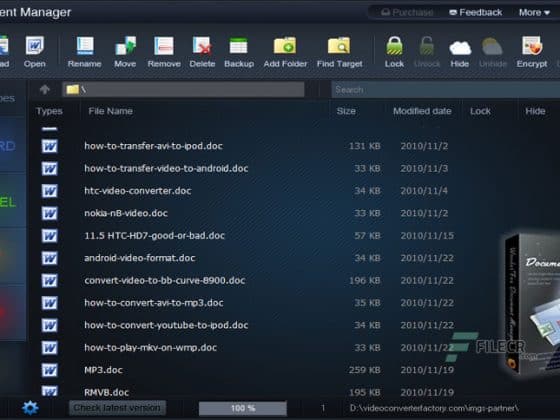This screenshot has height=420, width=560.
Task: Select how-to-transfer-video-to-android.doc
Action: click(166, 168)
